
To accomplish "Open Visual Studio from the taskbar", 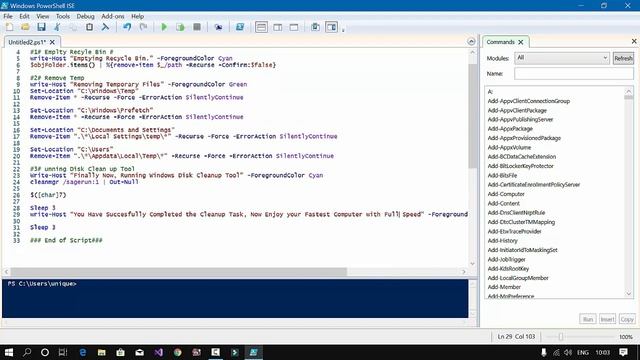I will [x=158, y=352].
